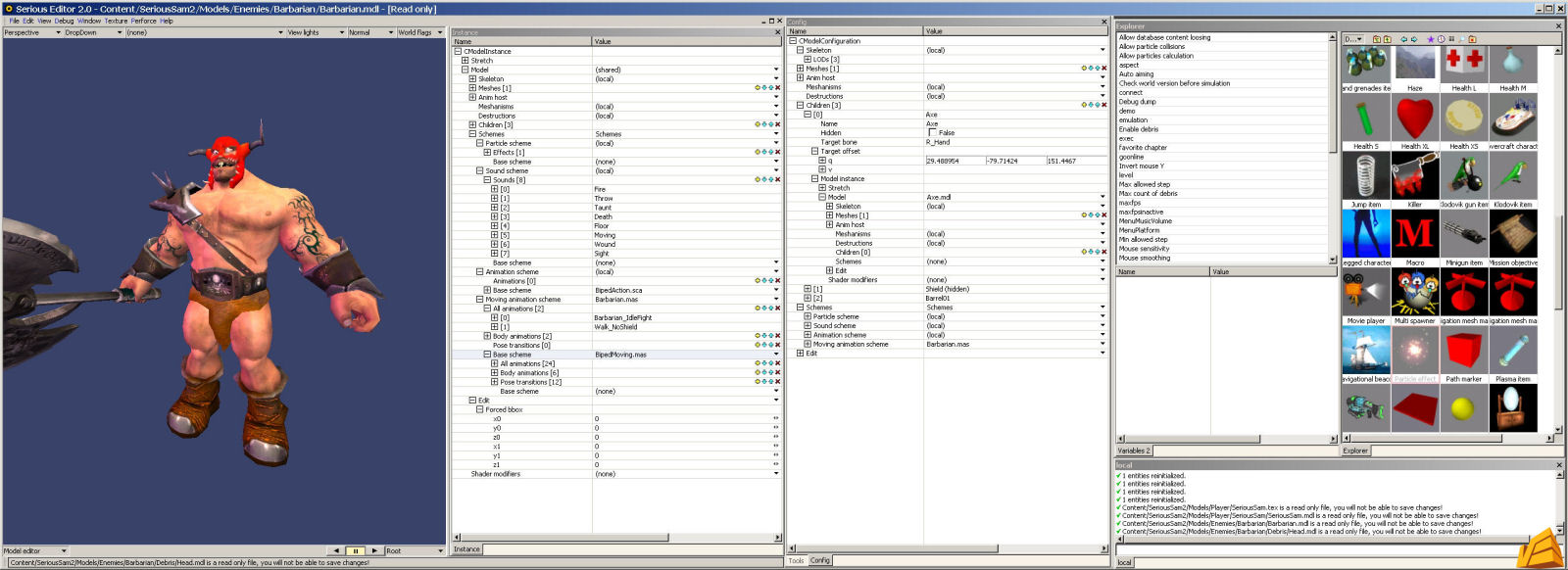Collapse the Sound scheme node in Instance panel
This screenshot has height=570, width=1568.
coord(480,170)
